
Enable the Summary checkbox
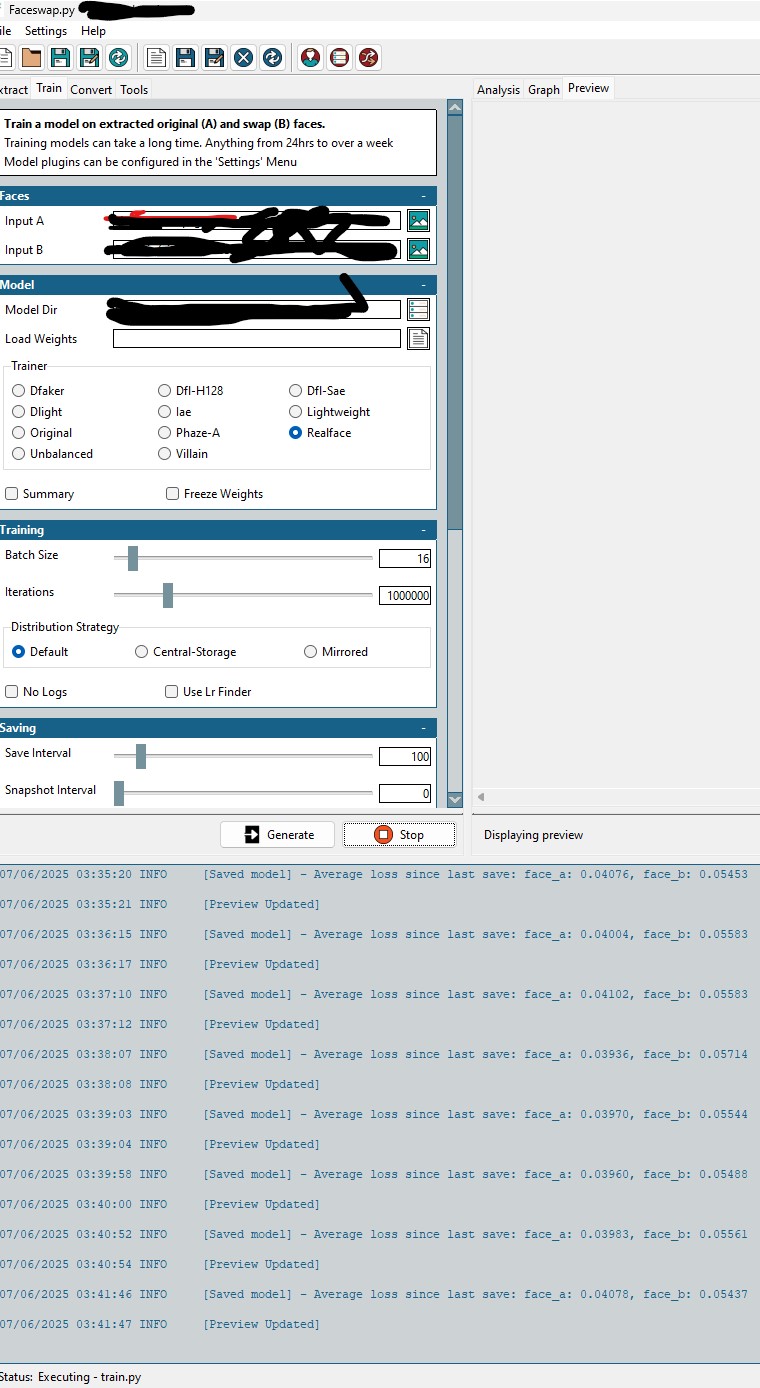point(40,494)
